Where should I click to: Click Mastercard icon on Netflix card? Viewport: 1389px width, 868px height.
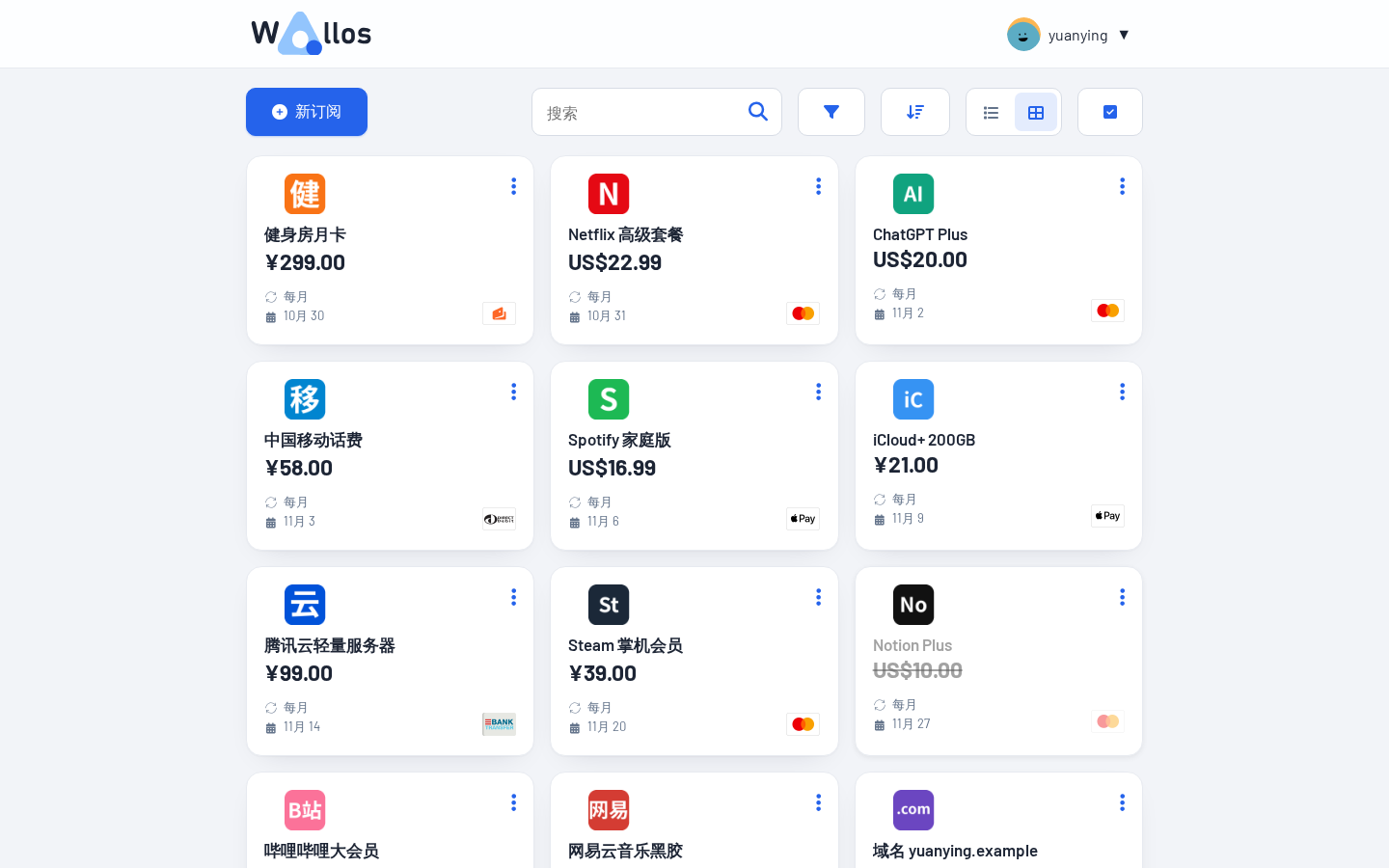click(803, 313)
